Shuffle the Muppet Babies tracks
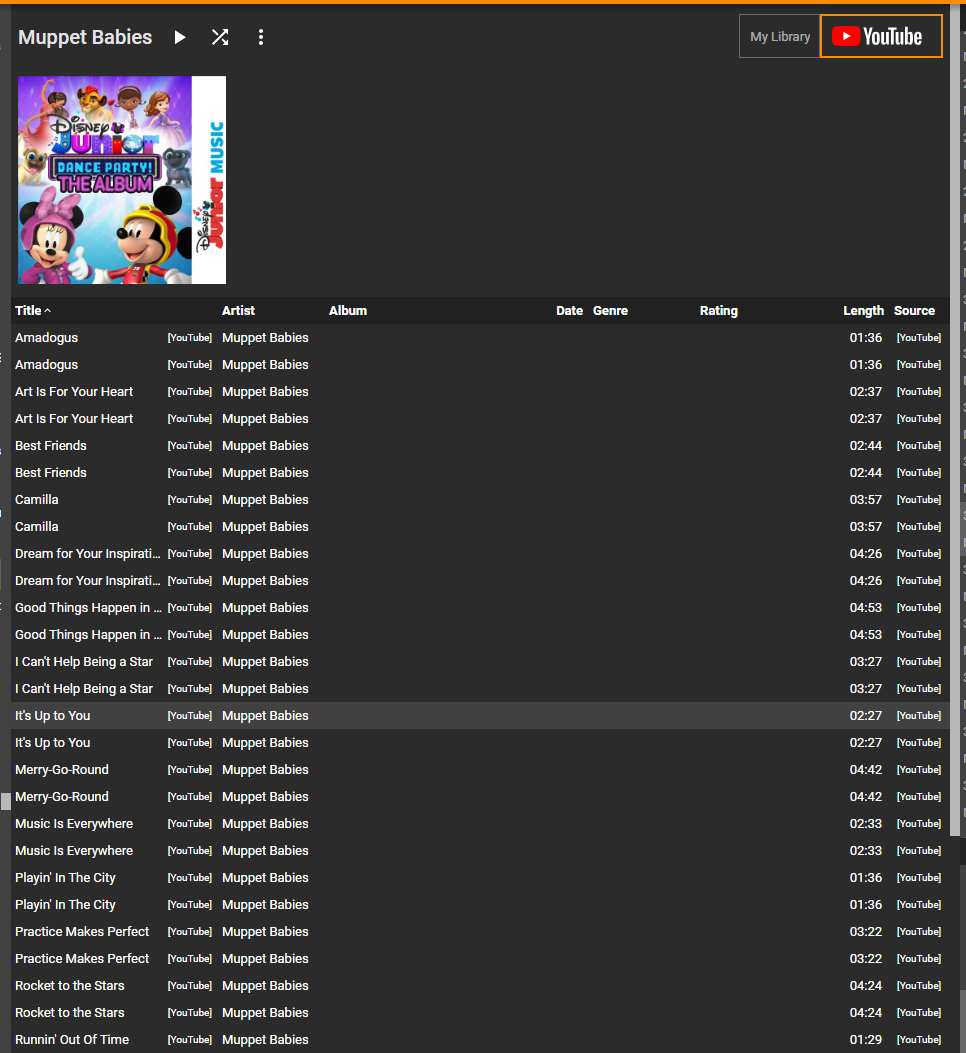966x1053 pixels. [x=220, y=37]
